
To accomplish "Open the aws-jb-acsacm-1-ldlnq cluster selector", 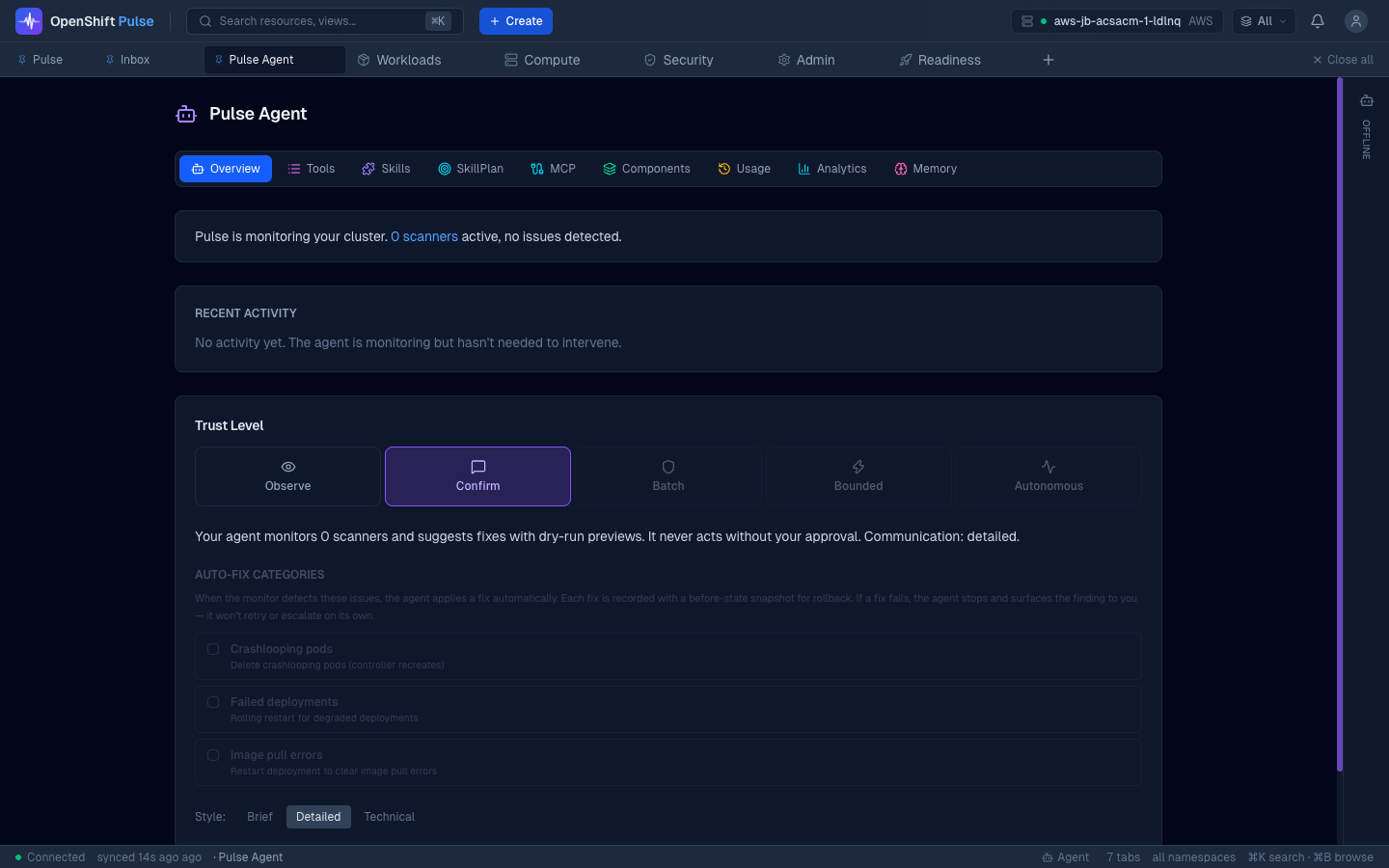I will (x=1117, y=21).
